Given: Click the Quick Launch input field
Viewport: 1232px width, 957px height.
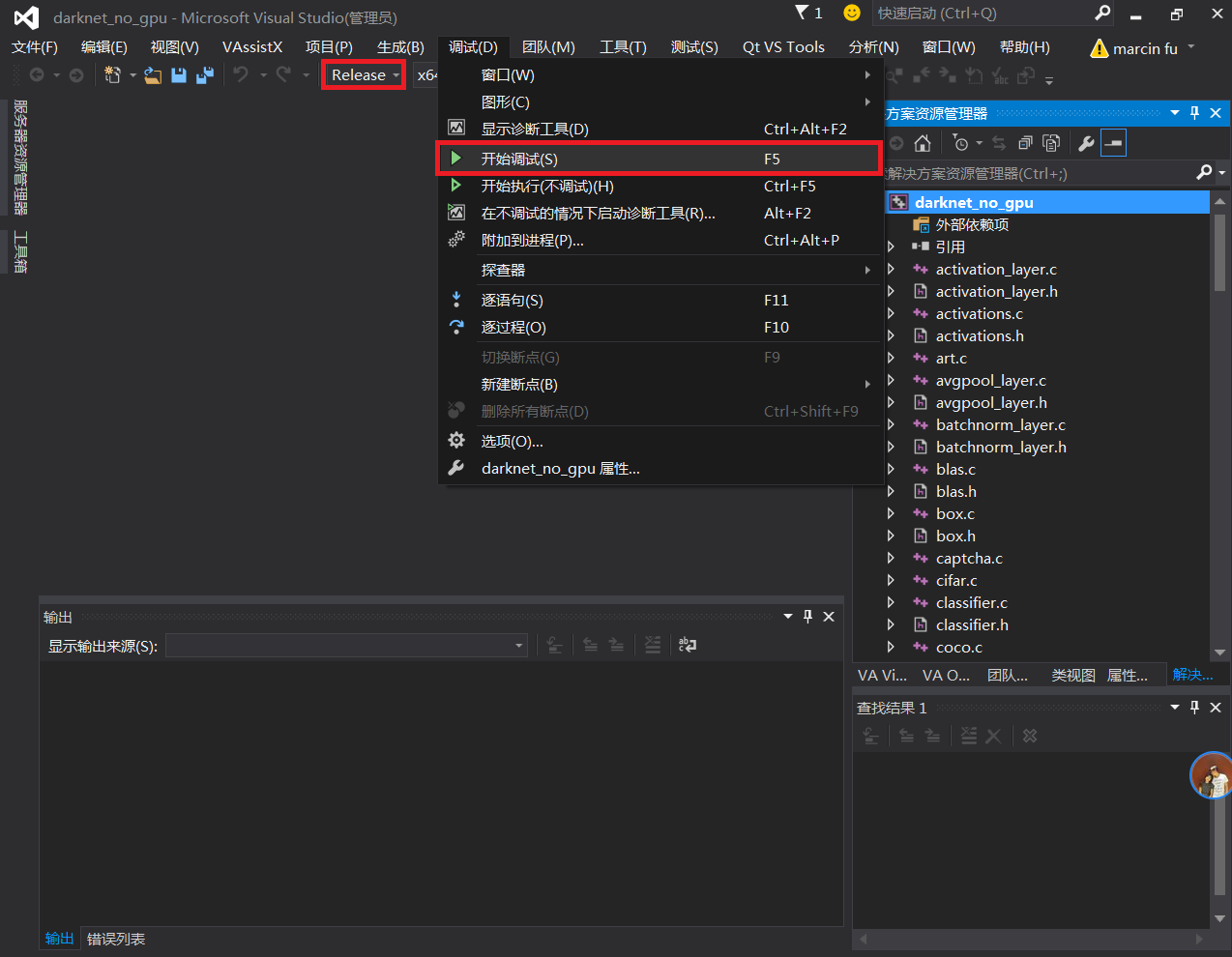Looking at the screenshot, I should pyautogui.click(x=983, y=13).
